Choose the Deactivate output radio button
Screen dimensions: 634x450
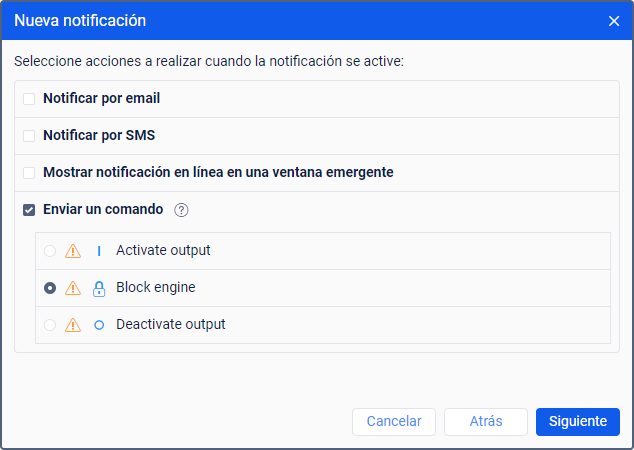pyautogui.click(x=50, y=325)
